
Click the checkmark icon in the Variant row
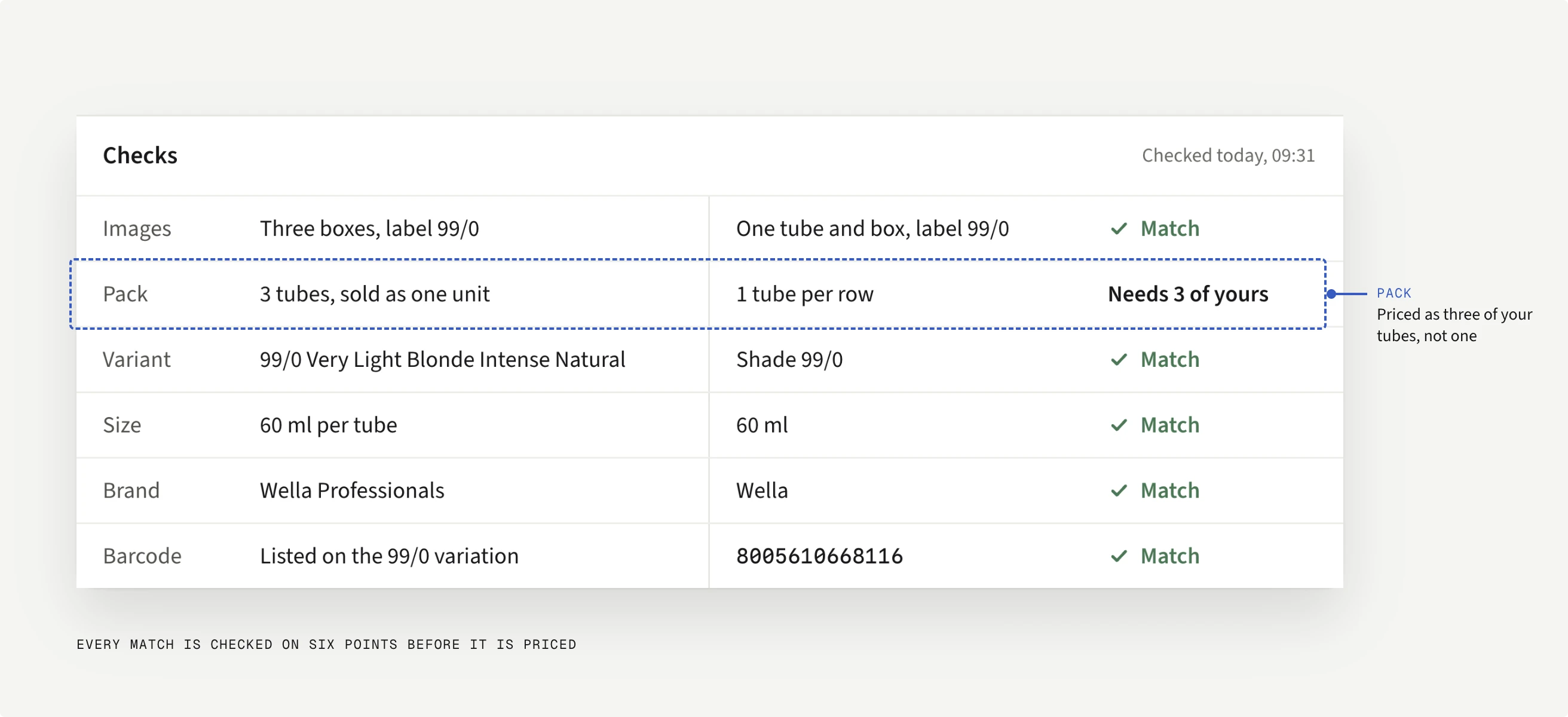1119,360
